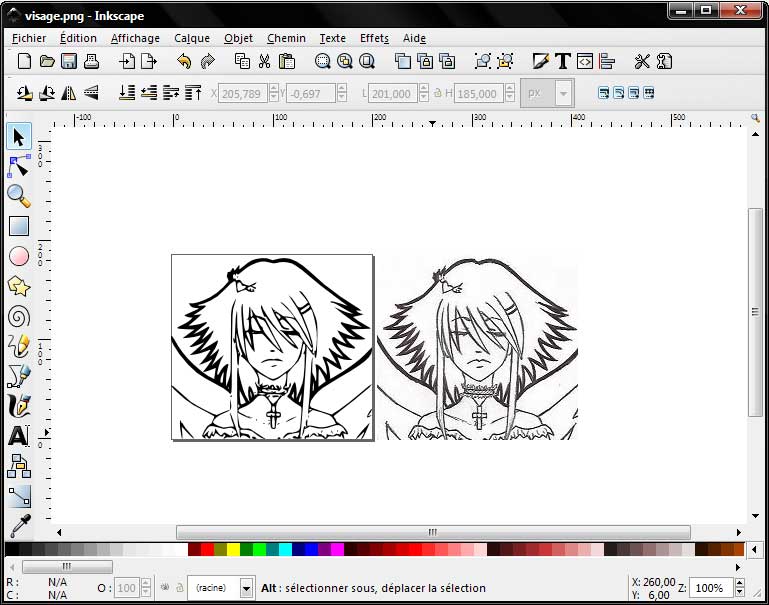Viewport: 769px width, 605px height.
Task: Expand the (racine) layer dropdown
Action: point(247,588)
